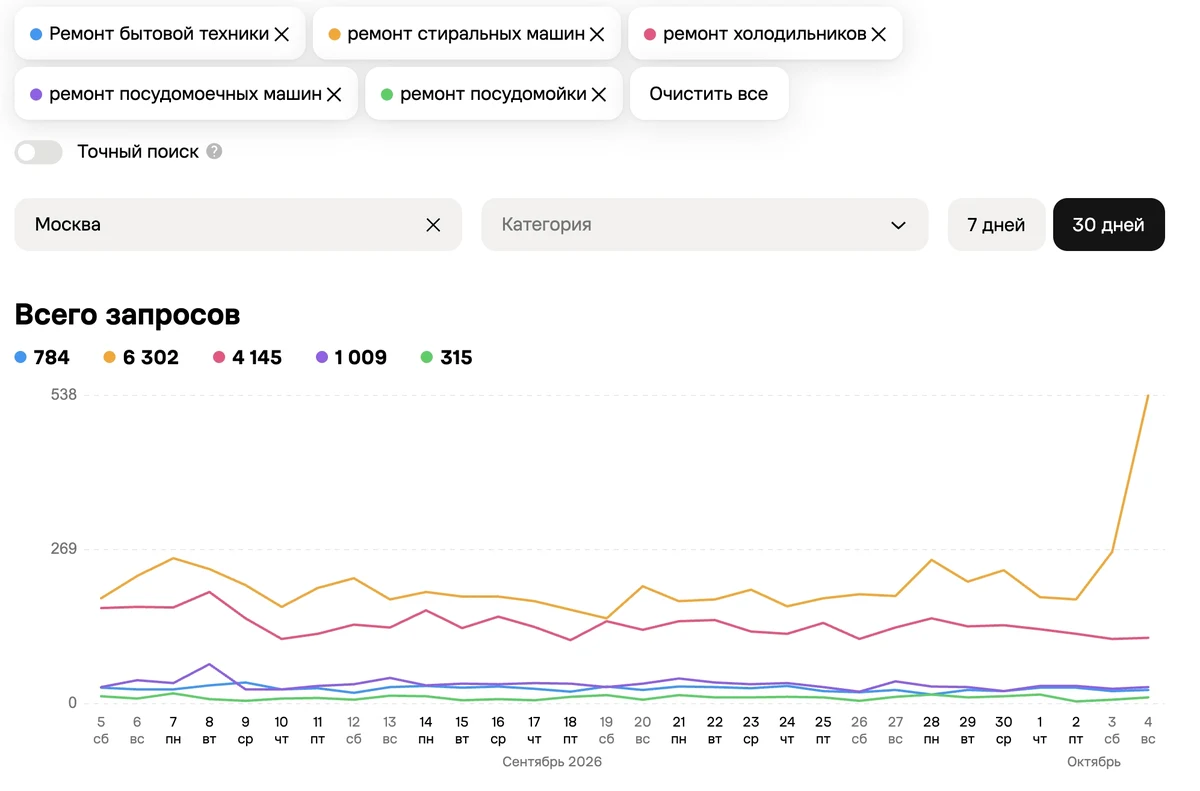
Task: Click the 538 y-axis label
Action: pos(64,394)
